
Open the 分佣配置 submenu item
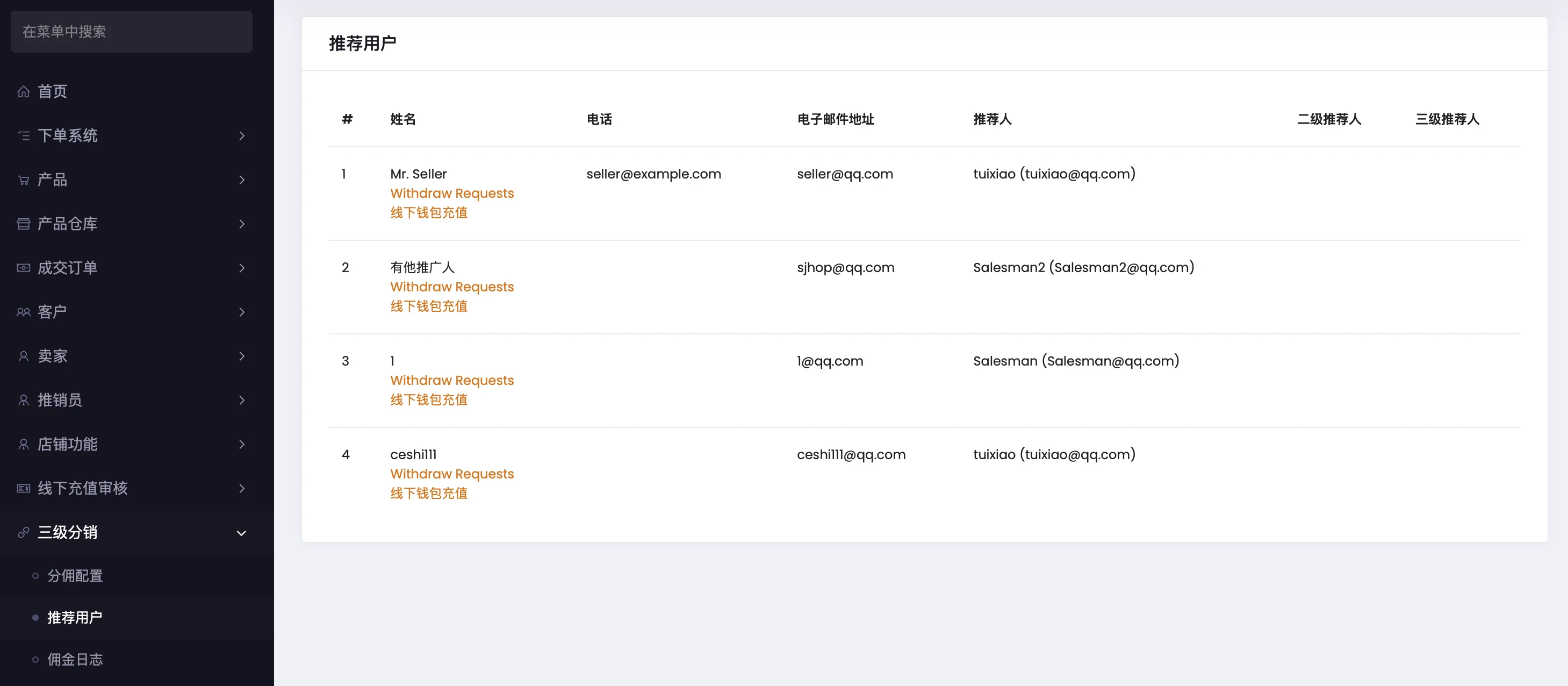click(x=75, y=576)
